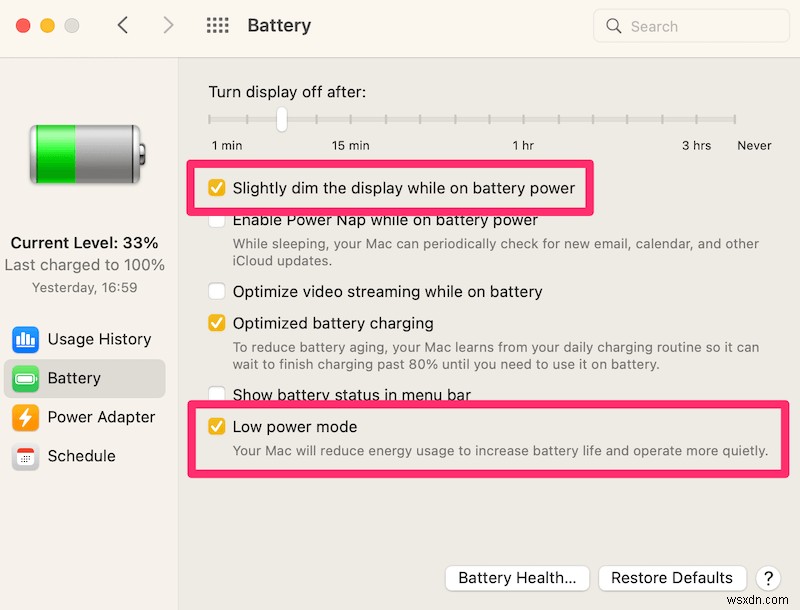800x610 pixels.
Task: Open the Schedule settings pane
Action: tap(80, 456)
